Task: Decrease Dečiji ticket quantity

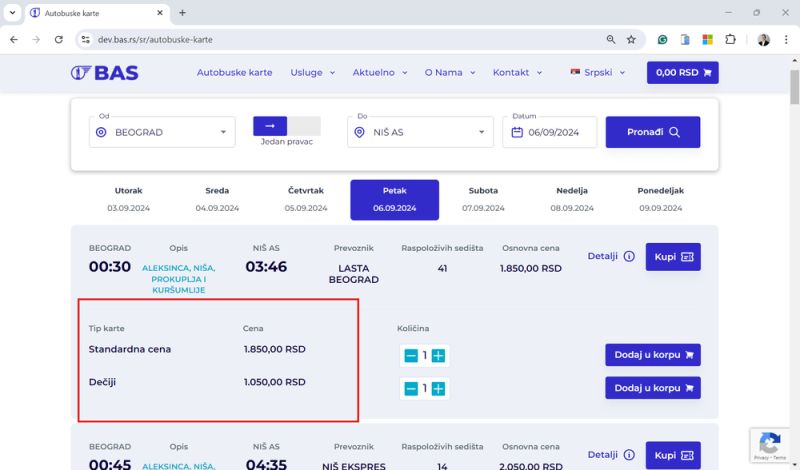Action: [x=411, y=389]
